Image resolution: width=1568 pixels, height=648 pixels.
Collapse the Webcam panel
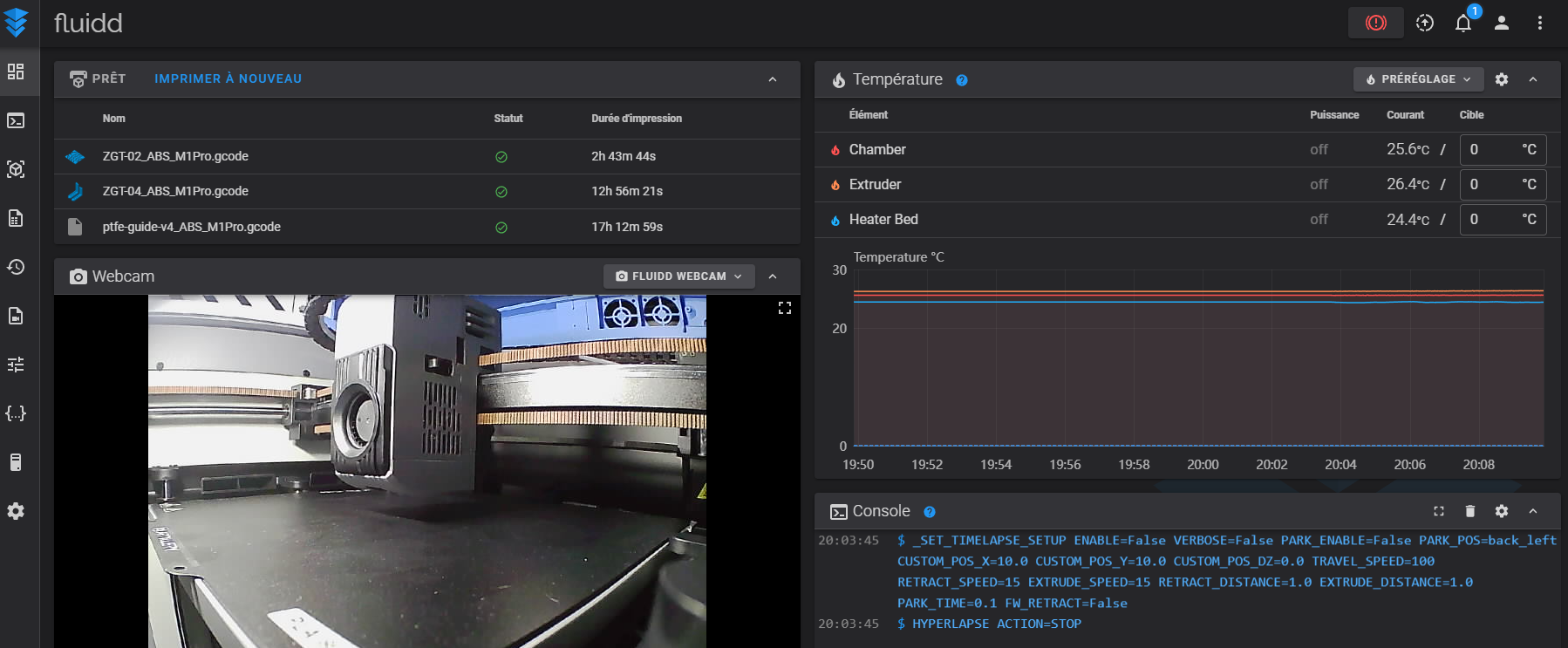[x=773, y=276]
